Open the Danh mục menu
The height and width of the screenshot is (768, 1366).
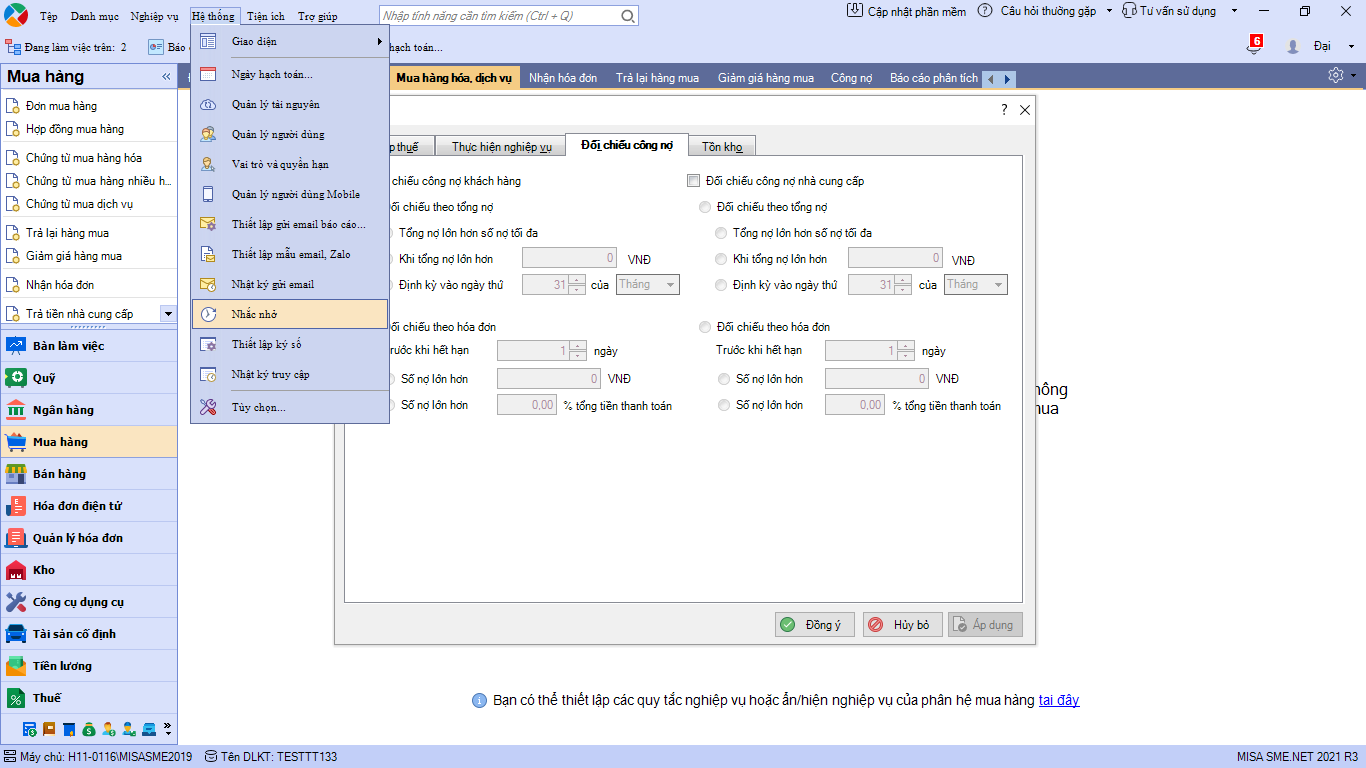click(95, 16)
